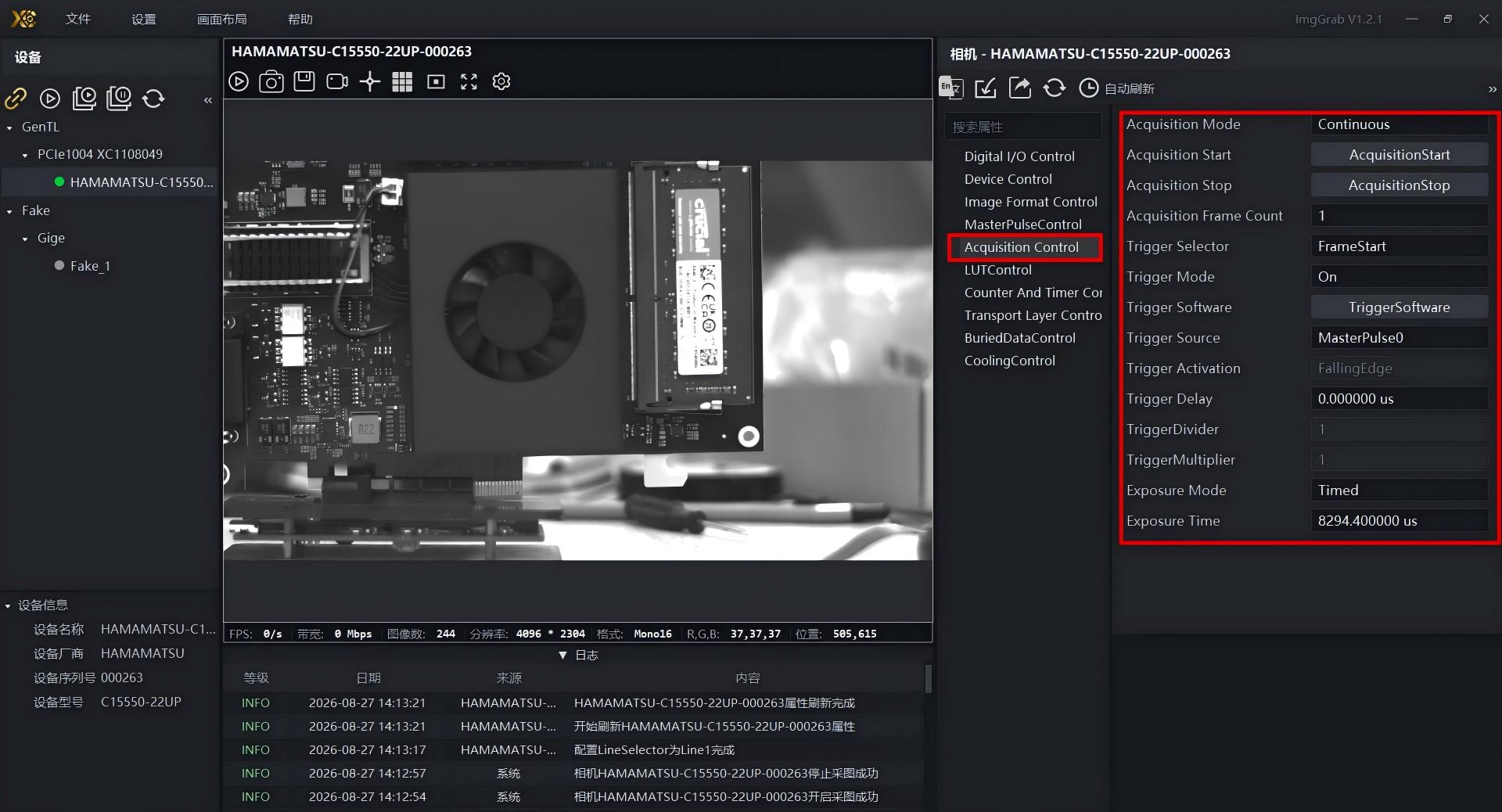
Task: Open the Digital I/O Control category
Action: (1019, 156)
